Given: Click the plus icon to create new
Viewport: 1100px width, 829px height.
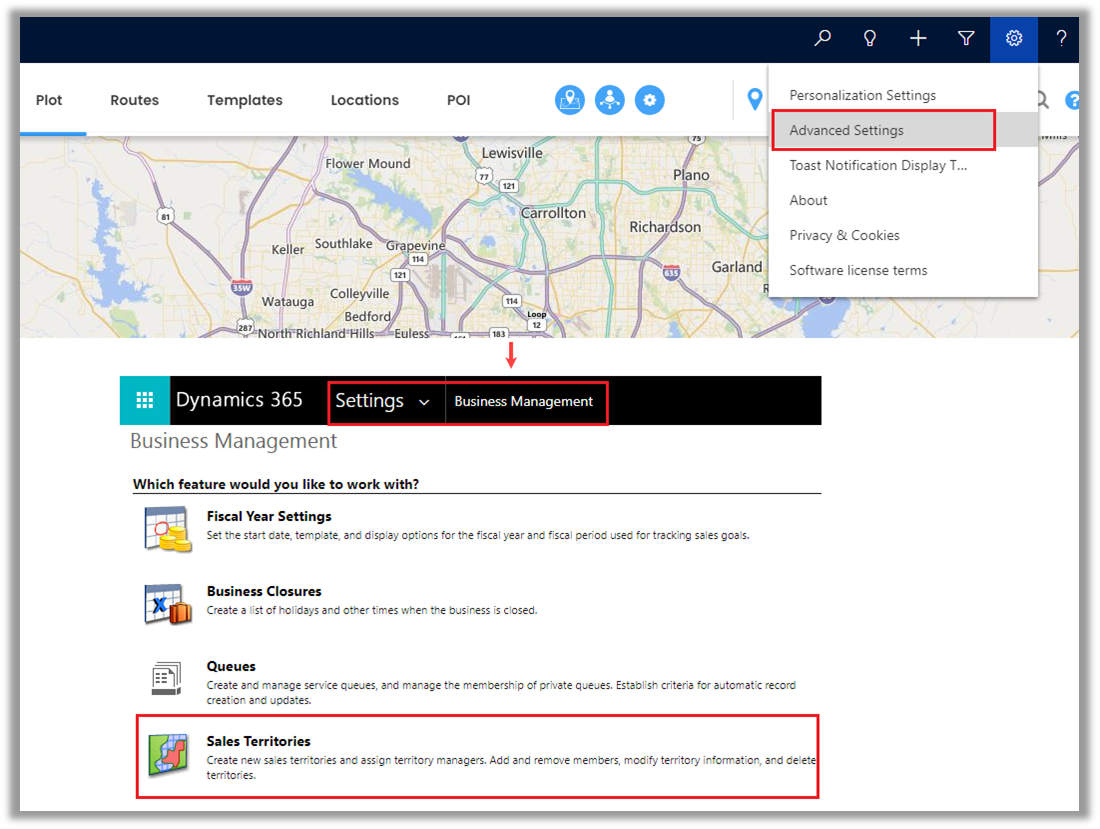Looking at the screenshot, I should tap(918, 39).
